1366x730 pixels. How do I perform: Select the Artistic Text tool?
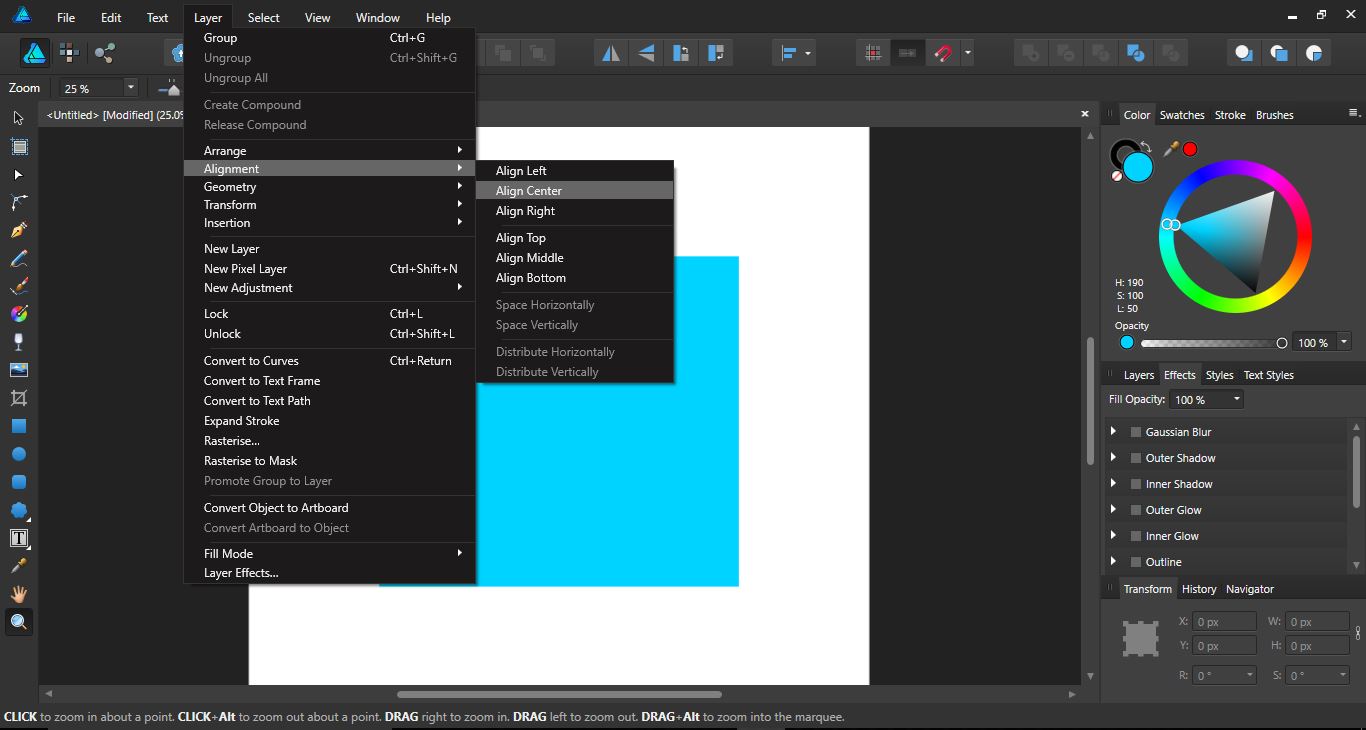tap(19, 537)
